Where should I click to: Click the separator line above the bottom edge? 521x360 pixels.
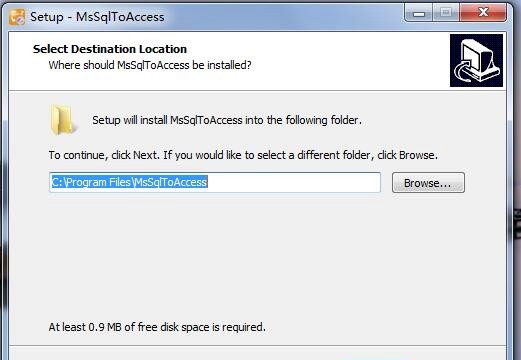257,346
